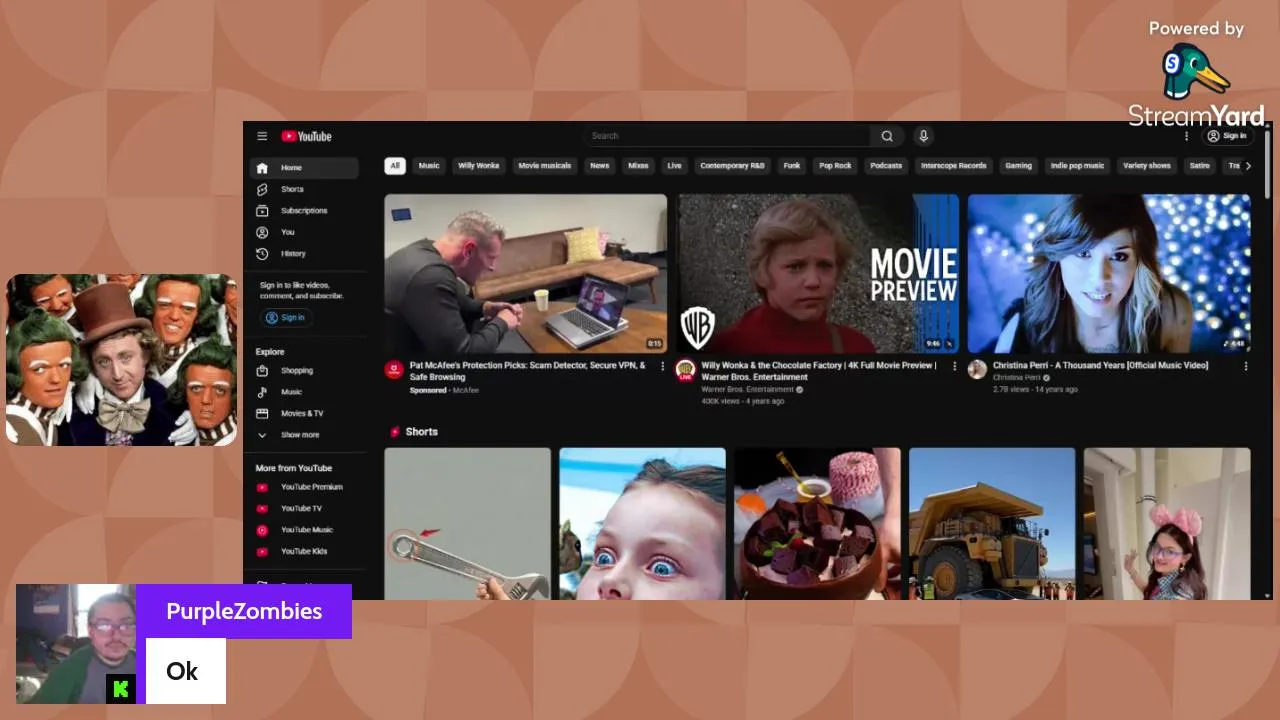This screenshot has width=1280, height=720.
Task: Open Movies & TV under Explore
Action: [x=302, y=413]
